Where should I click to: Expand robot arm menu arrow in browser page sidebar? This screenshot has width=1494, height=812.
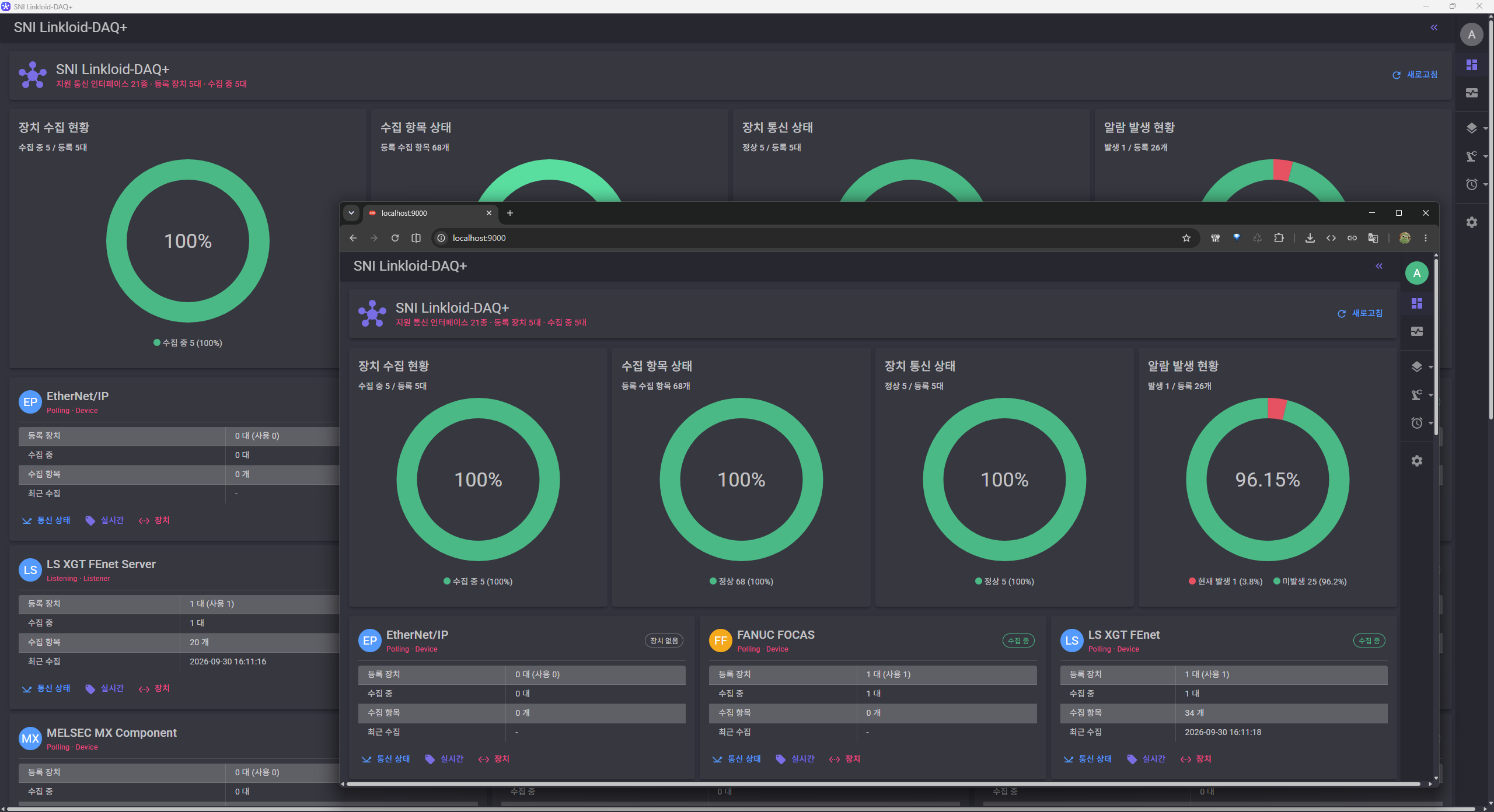click(x=1430, y=395)
